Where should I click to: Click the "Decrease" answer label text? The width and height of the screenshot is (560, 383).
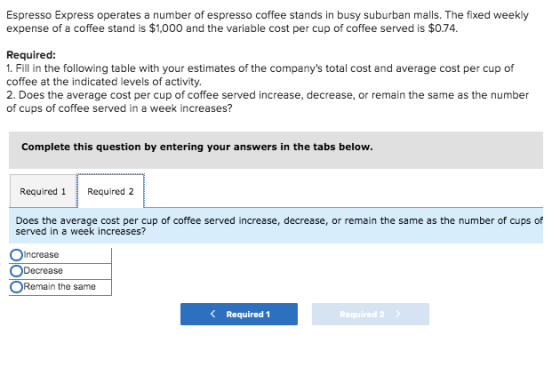coord(43,271)
